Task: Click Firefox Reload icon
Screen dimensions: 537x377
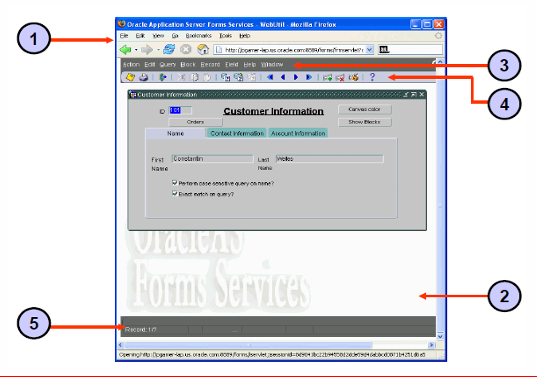Action: click(169, 50)
